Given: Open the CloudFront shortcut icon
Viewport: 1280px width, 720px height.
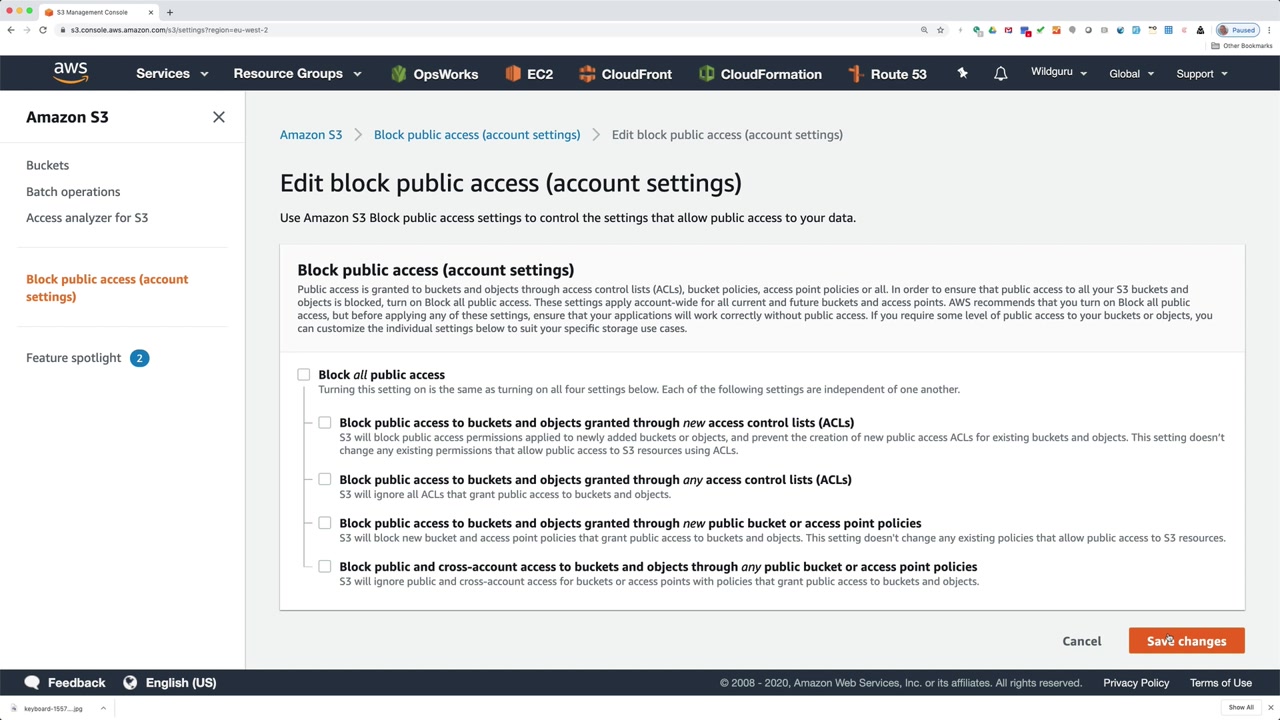Looking at the screenshot, I should click(587, 74).
